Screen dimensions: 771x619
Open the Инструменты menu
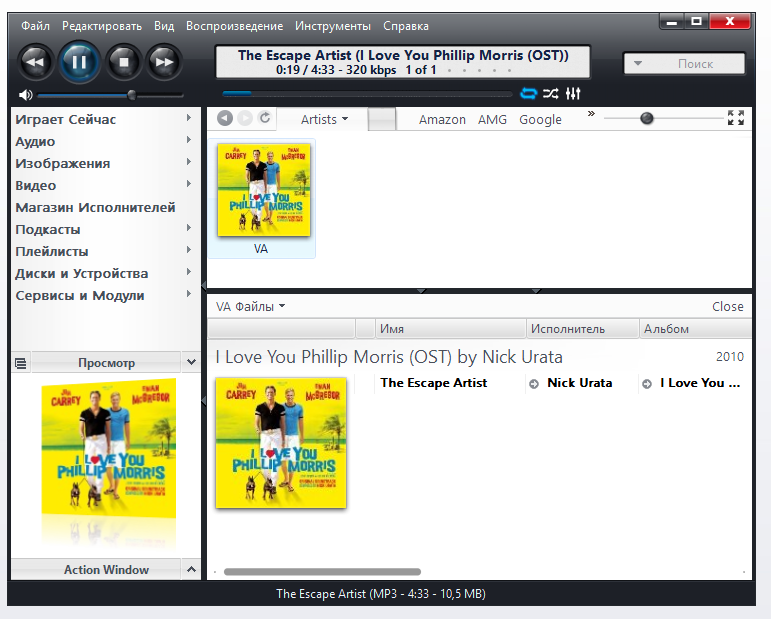click(333, 26)
